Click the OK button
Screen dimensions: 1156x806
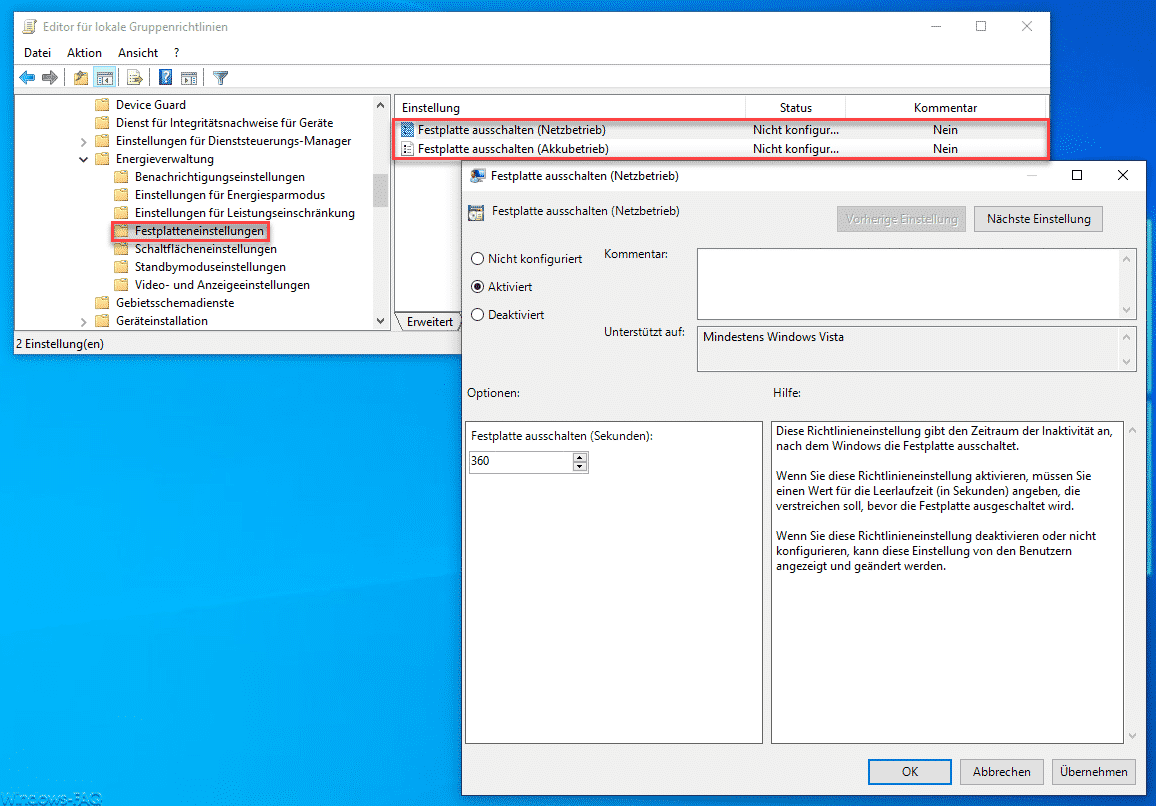pos(910,771)
